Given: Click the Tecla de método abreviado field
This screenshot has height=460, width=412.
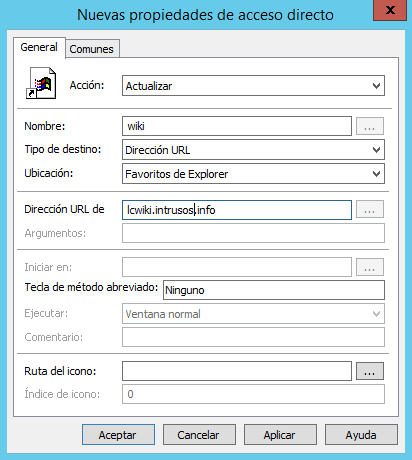Looking at the screenshot, I should [x=274, y=290].
